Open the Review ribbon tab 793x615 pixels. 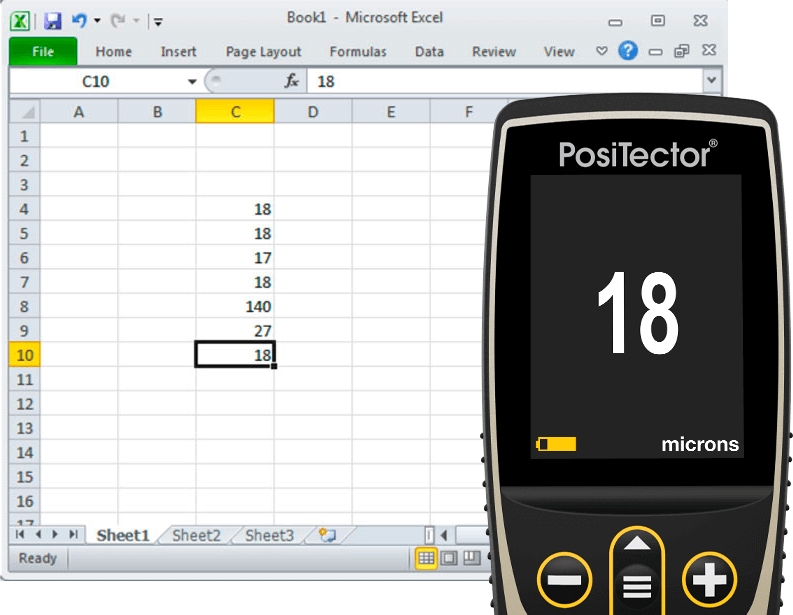pyautogui.click(x=494, y=52)
